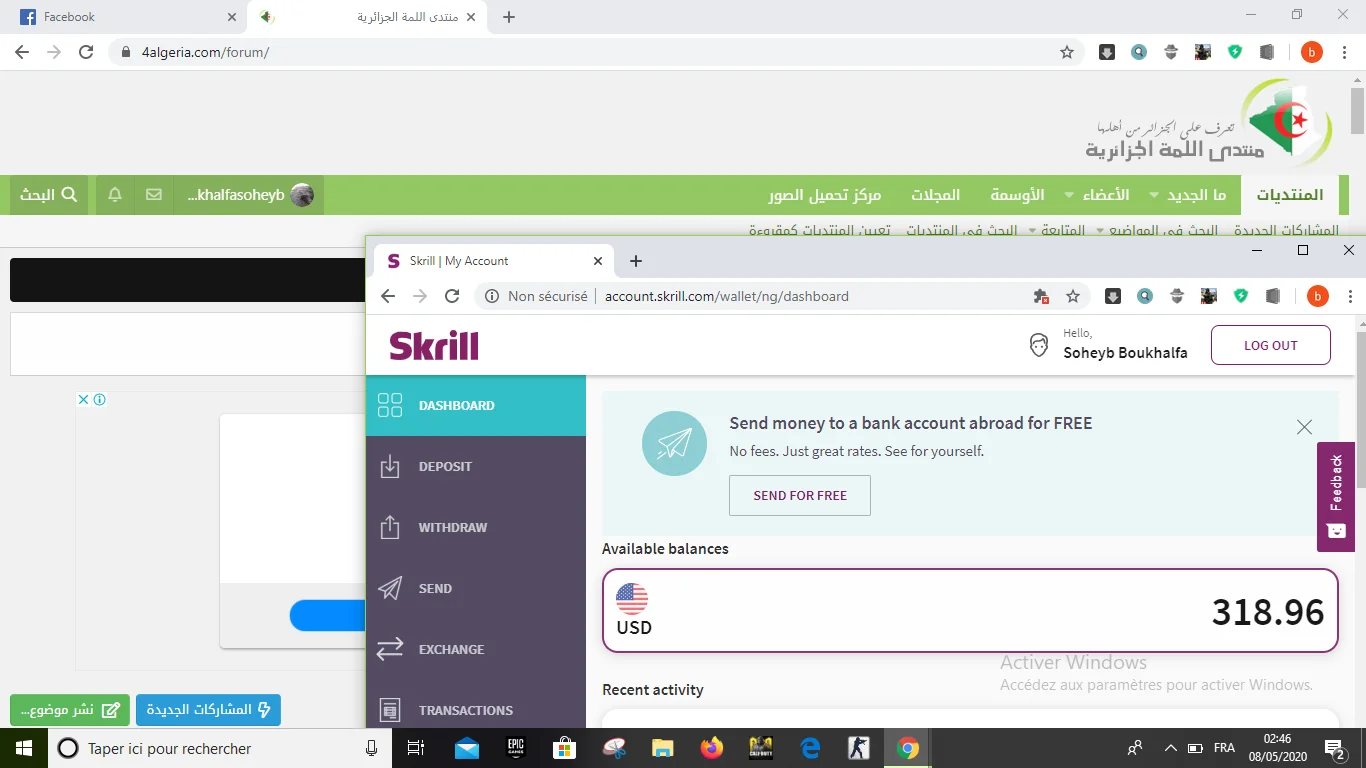Click the SEND FOR FREE button
Image resolution: width=1366 pixels, height=768 pixels.
(800, 495)
